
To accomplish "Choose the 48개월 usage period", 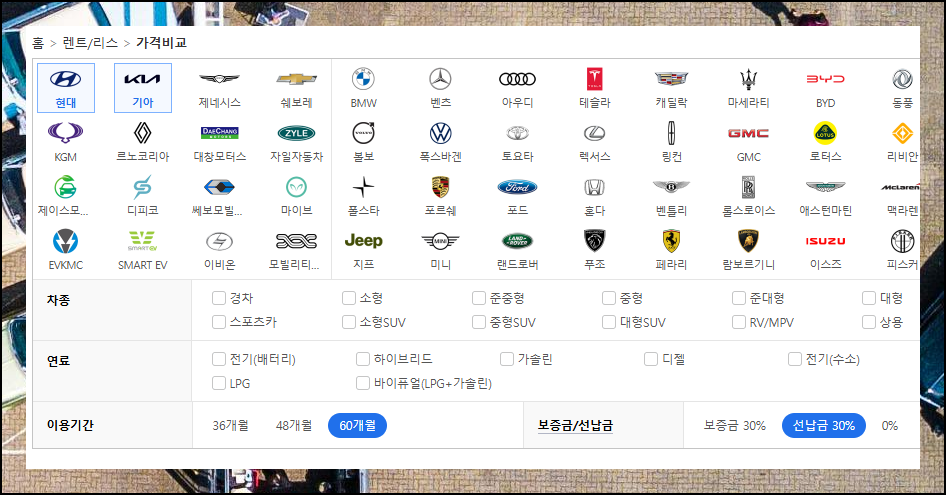I will click(x=294, y=426).
